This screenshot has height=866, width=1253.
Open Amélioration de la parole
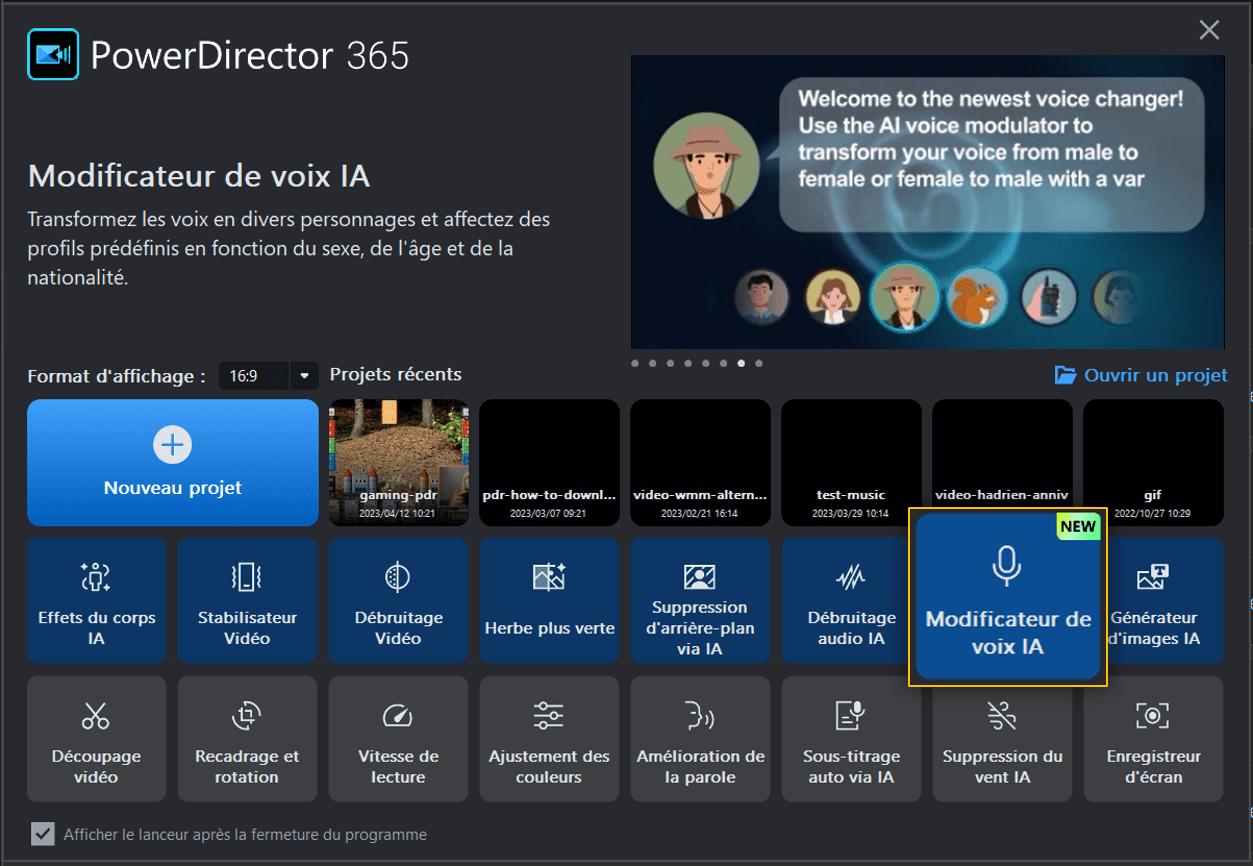pos(700,739)
